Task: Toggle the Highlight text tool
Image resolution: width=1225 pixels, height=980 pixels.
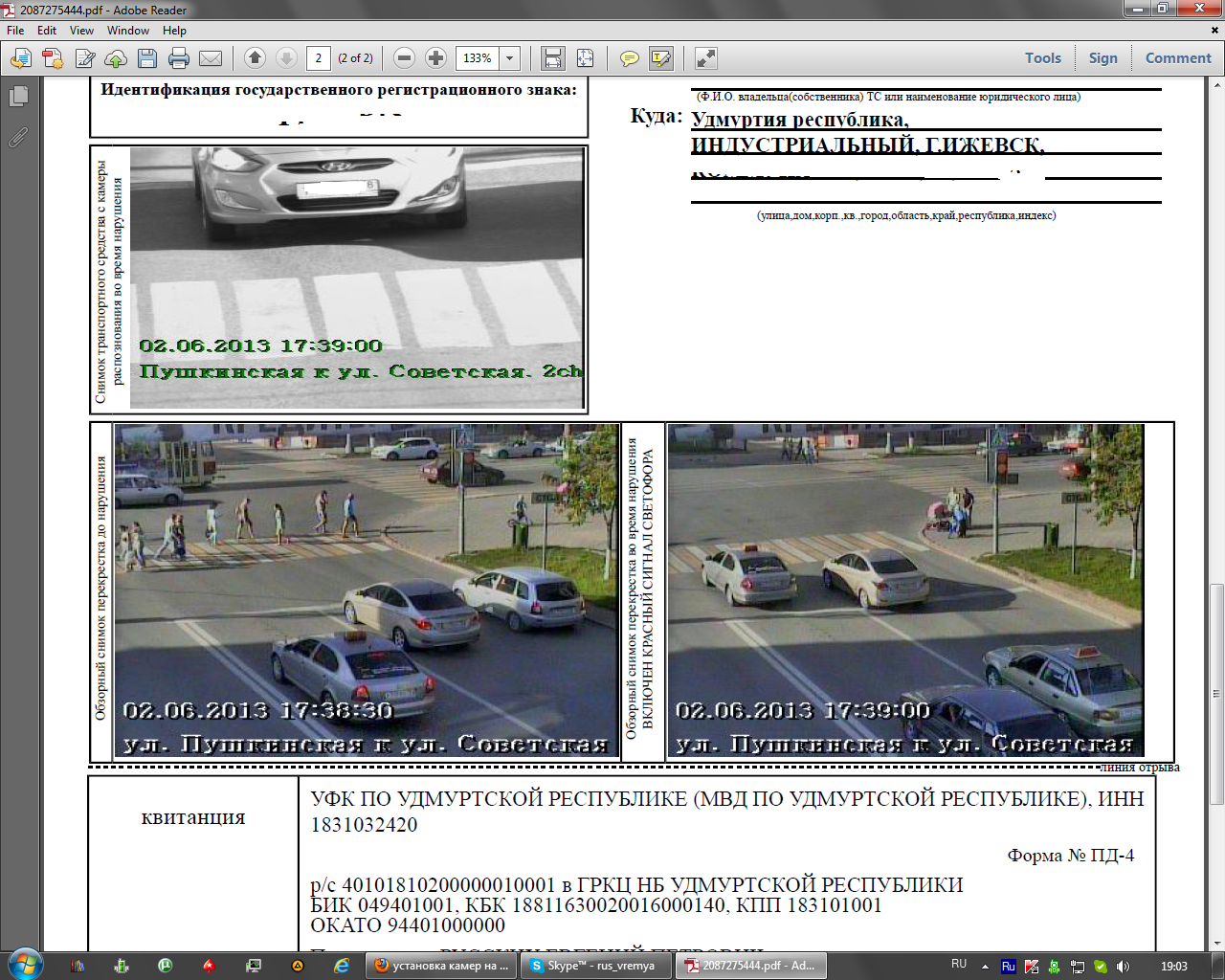Action: point(660,58)
